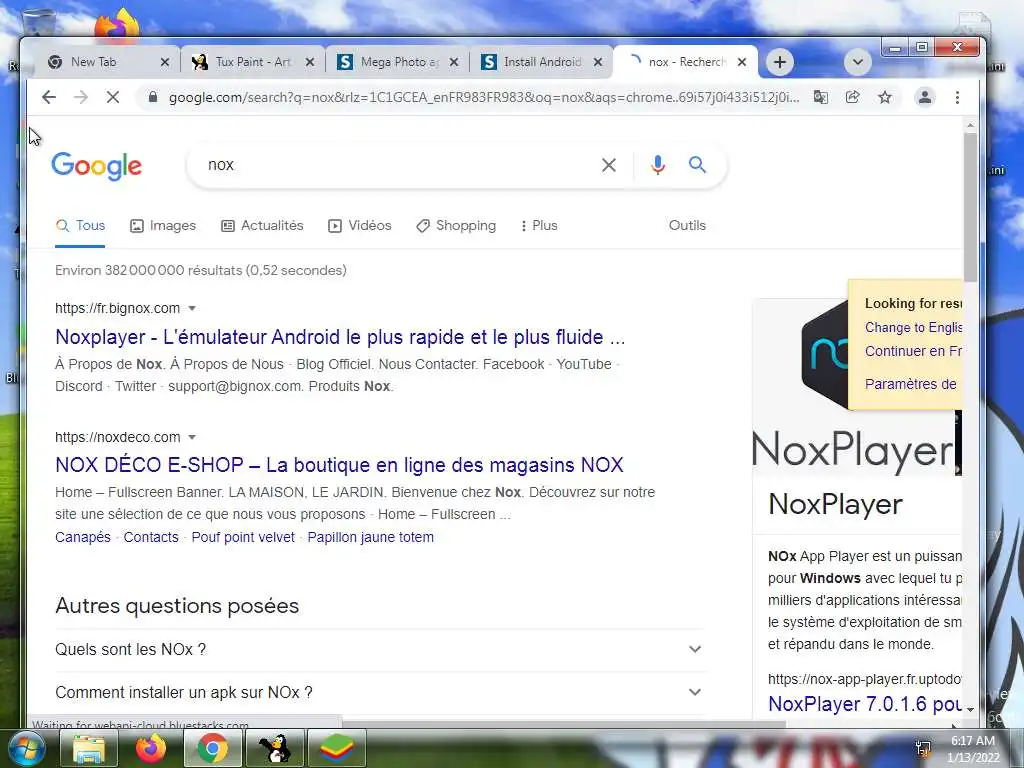1024x768 pixels.
Task: Open the noxdeco.com result options arrow
Action: [x=192, y=437]
